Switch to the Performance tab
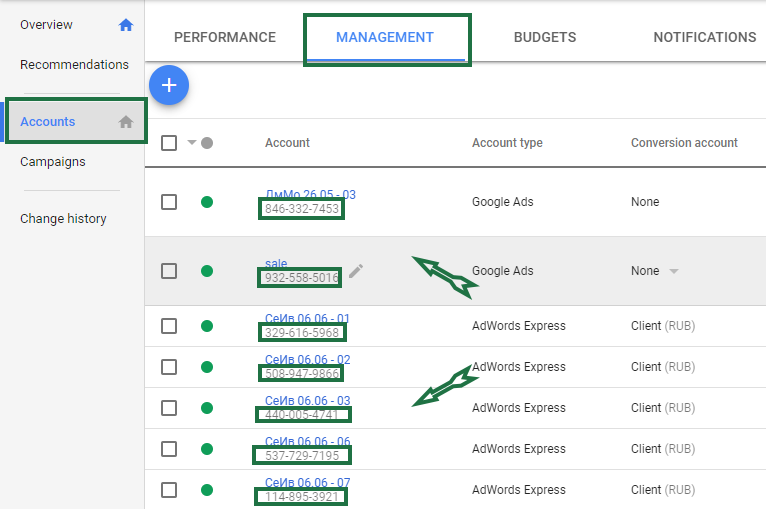Viewport: 766px width, 509px height. click(225, 38)
